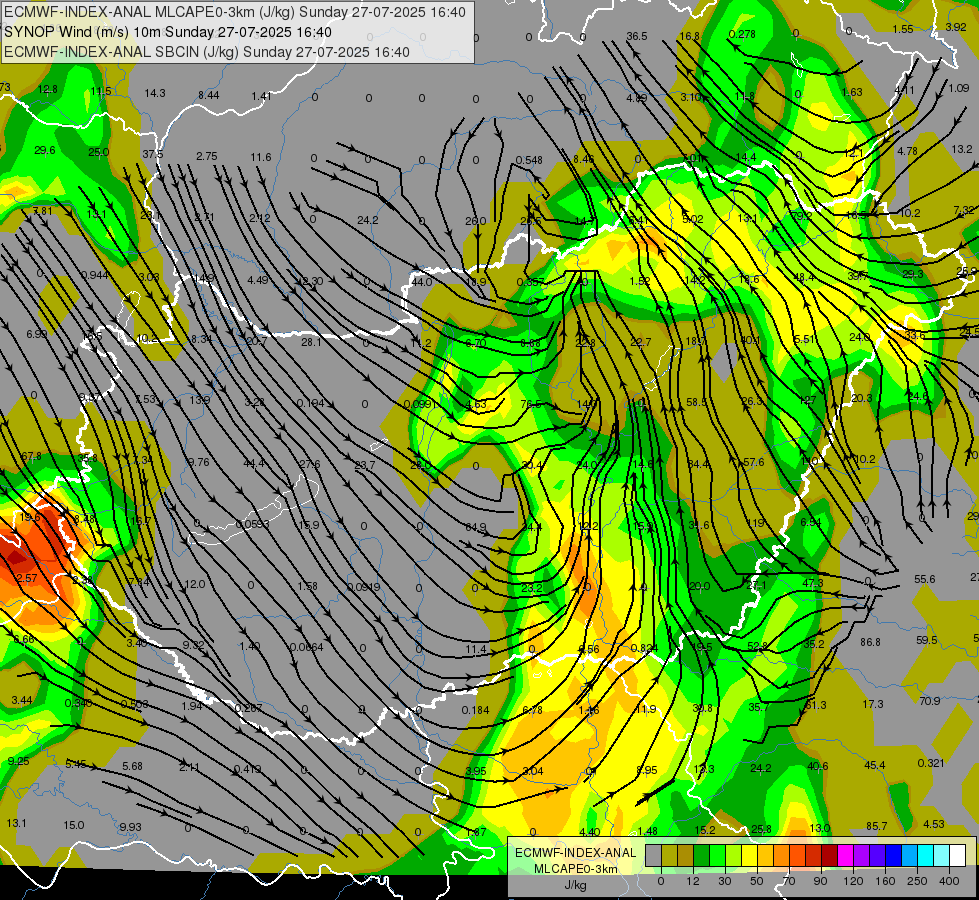This screenshot has height=900, width=979.
Task: Click the map value 55.6
Action: (x=925, y=579)
